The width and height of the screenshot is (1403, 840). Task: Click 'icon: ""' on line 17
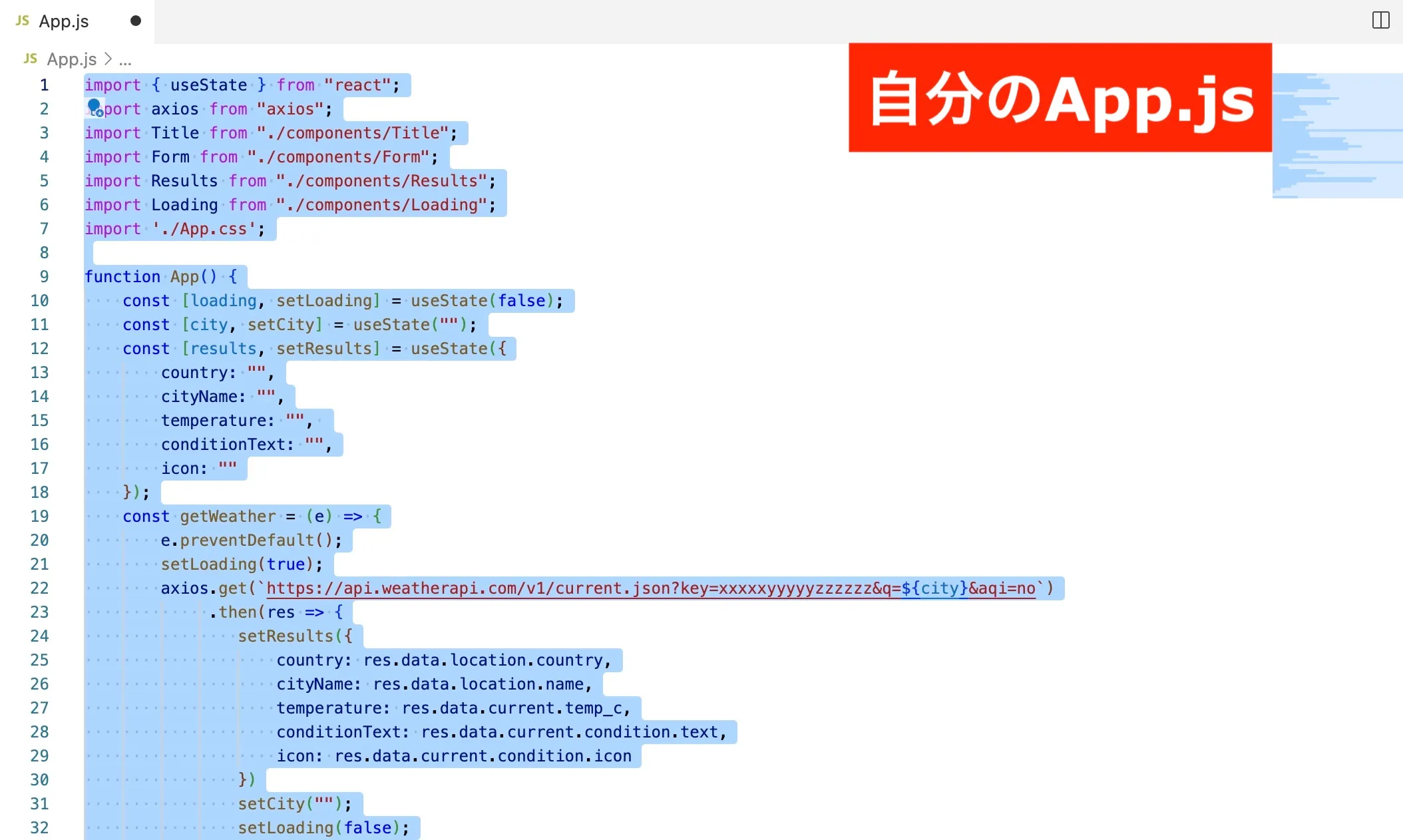click(x=199, y=469)
